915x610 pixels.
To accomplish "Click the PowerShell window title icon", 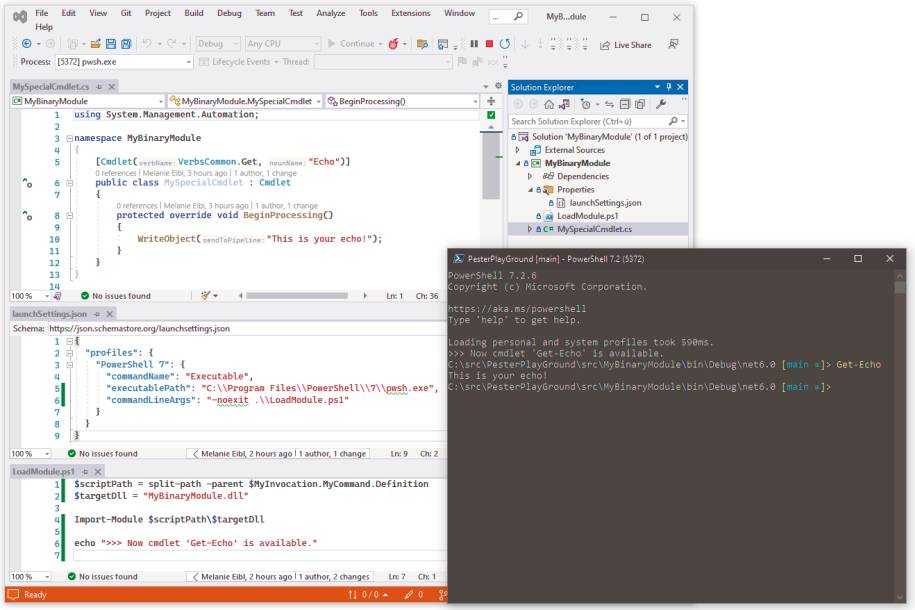I will click(x=459, y=259).
